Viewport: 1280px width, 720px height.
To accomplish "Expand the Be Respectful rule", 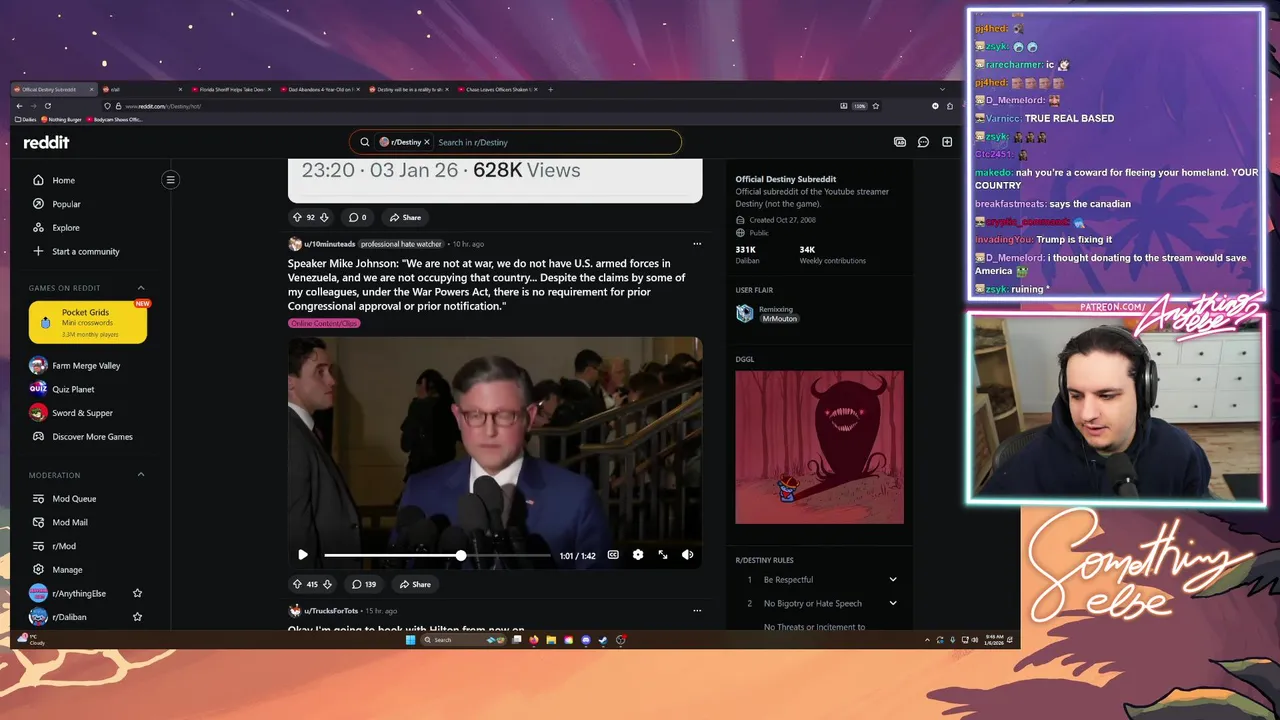I will (x=893, y=580).
